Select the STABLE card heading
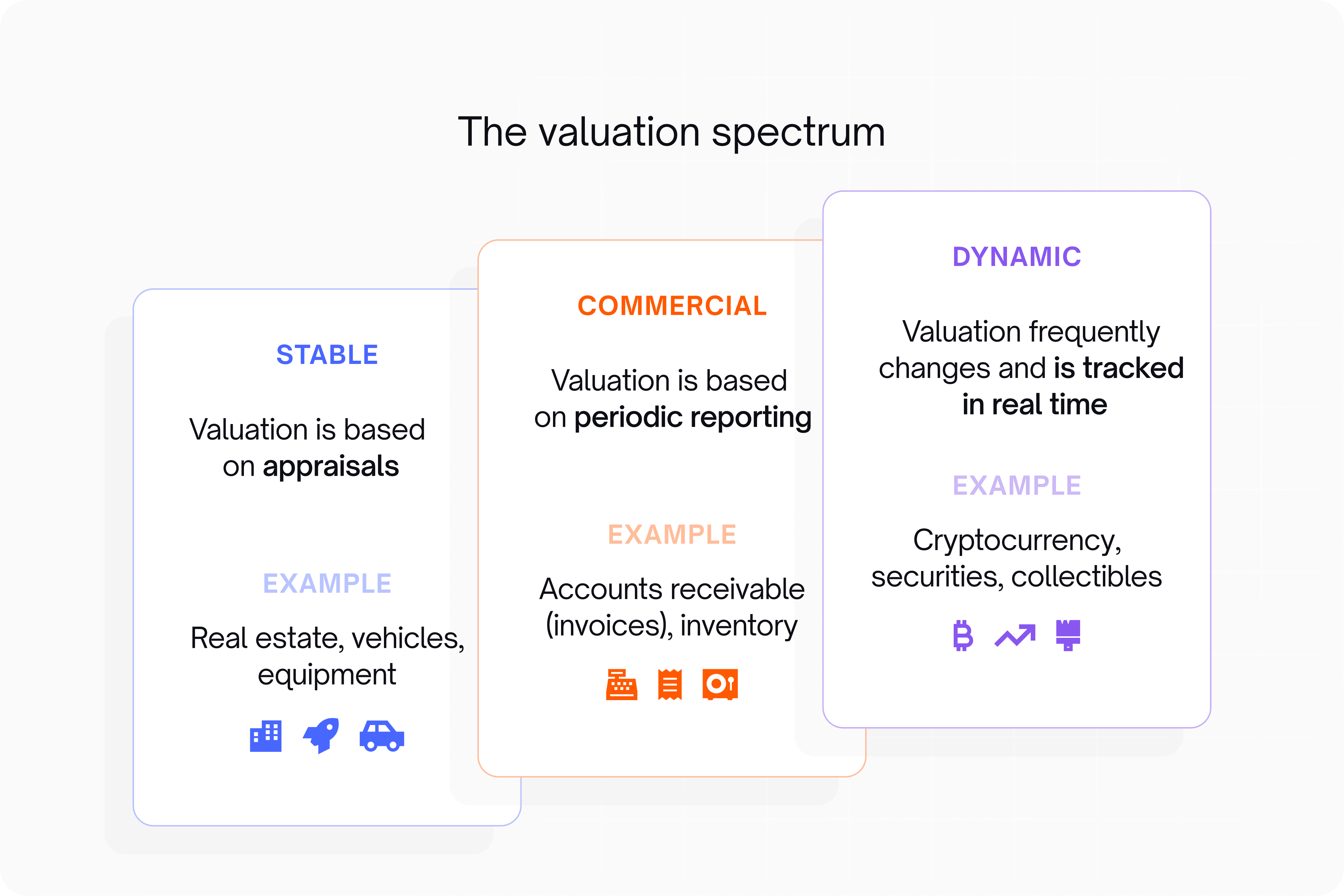The width and height of the screenshot is (1344, 896). [327, 355]
